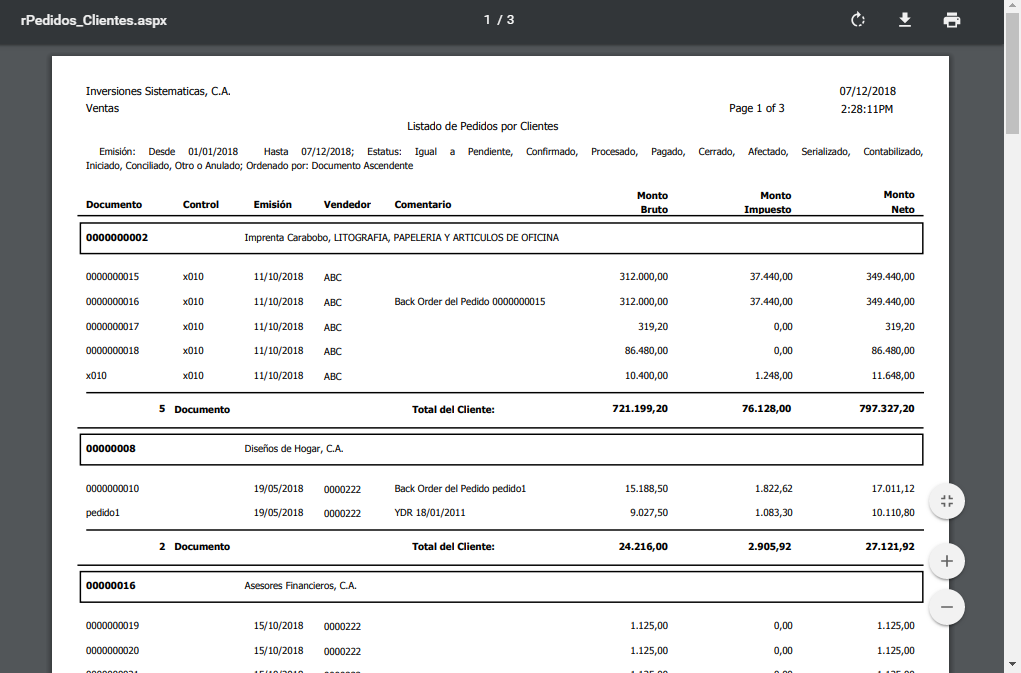The width and height of the screenshot is (1021, 673).
Task: Select the Imprenta Carabobo client row
Action: 401,238
